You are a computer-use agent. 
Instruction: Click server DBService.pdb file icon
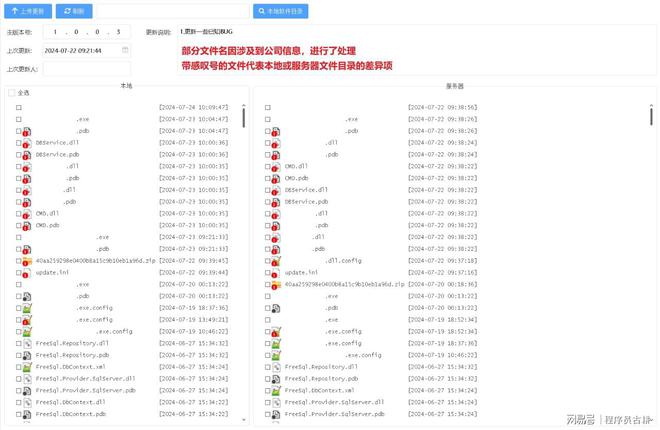pyautogui.click(x=276, y=202)
